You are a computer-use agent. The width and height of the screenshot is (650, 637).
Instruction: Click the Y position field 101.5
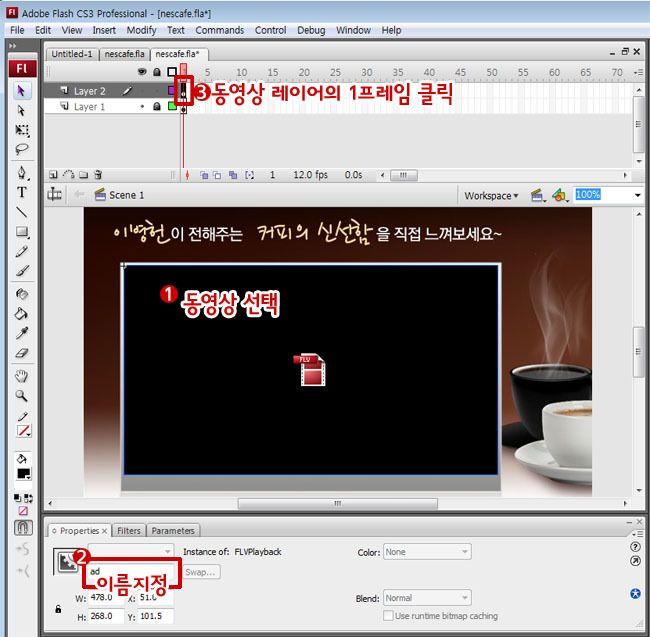[x=155, y=616]
